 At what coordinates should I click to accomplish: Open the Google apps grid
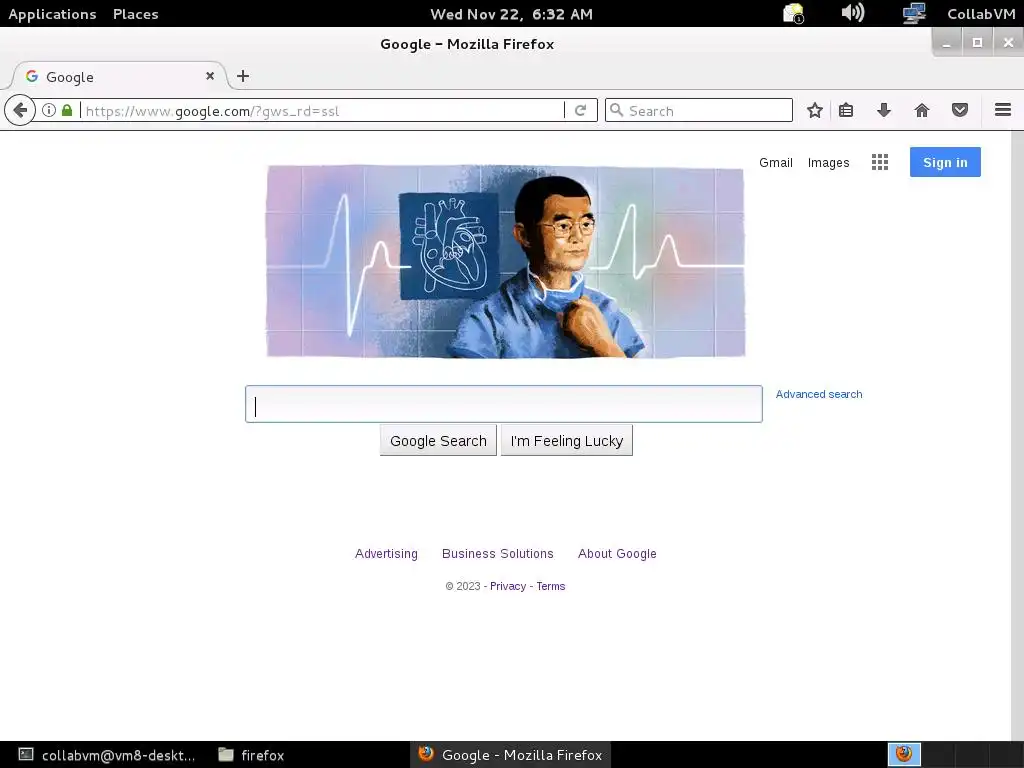(x=880, y=163)
